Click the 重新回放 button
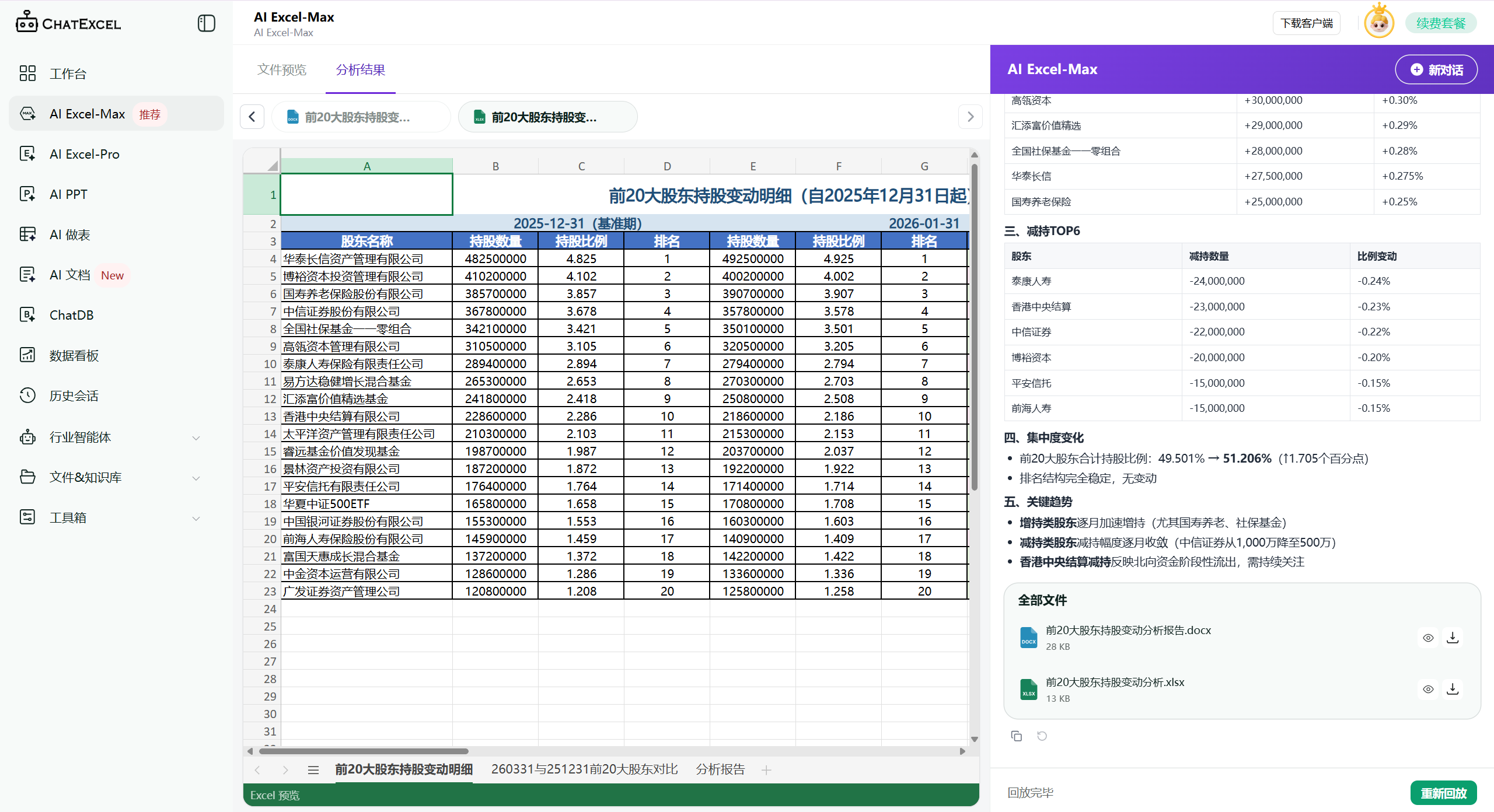Image resolution: width=1494 pixels, height=812 pixels. pyautogui.click(x=1443, y=793)
